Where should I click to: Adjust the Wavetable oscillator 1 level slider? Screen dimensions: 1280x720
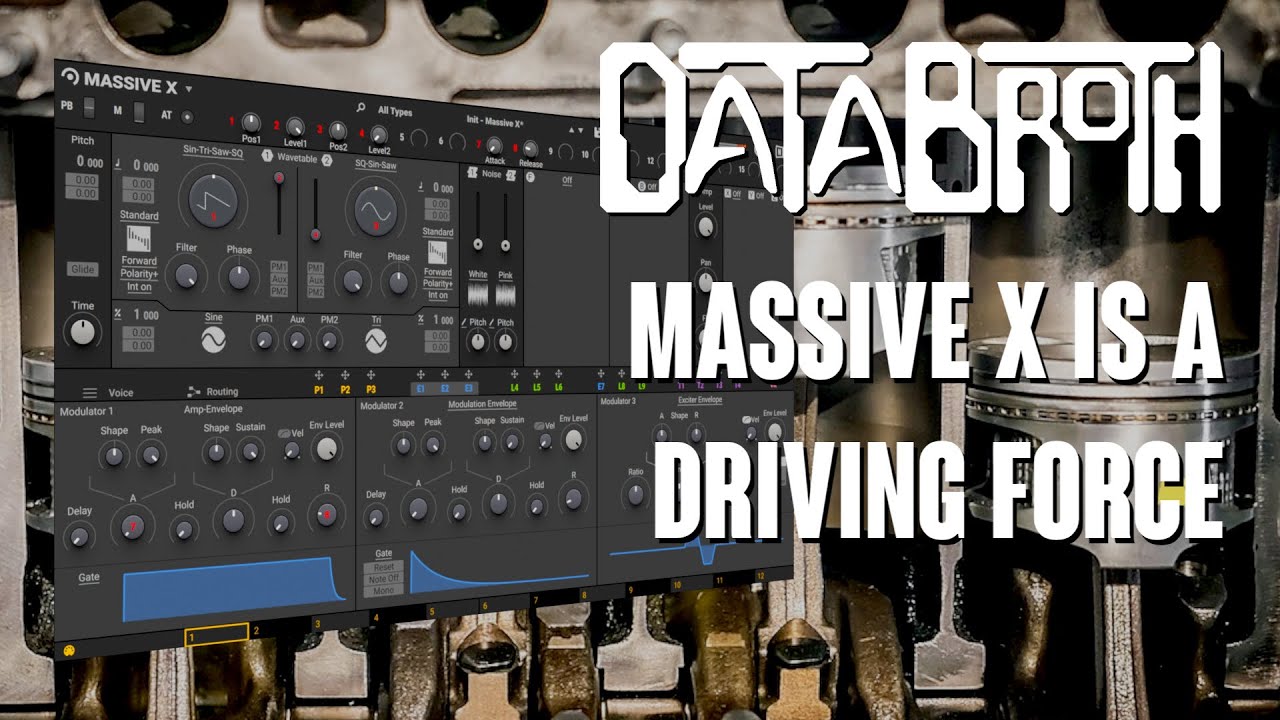(280, 203)
